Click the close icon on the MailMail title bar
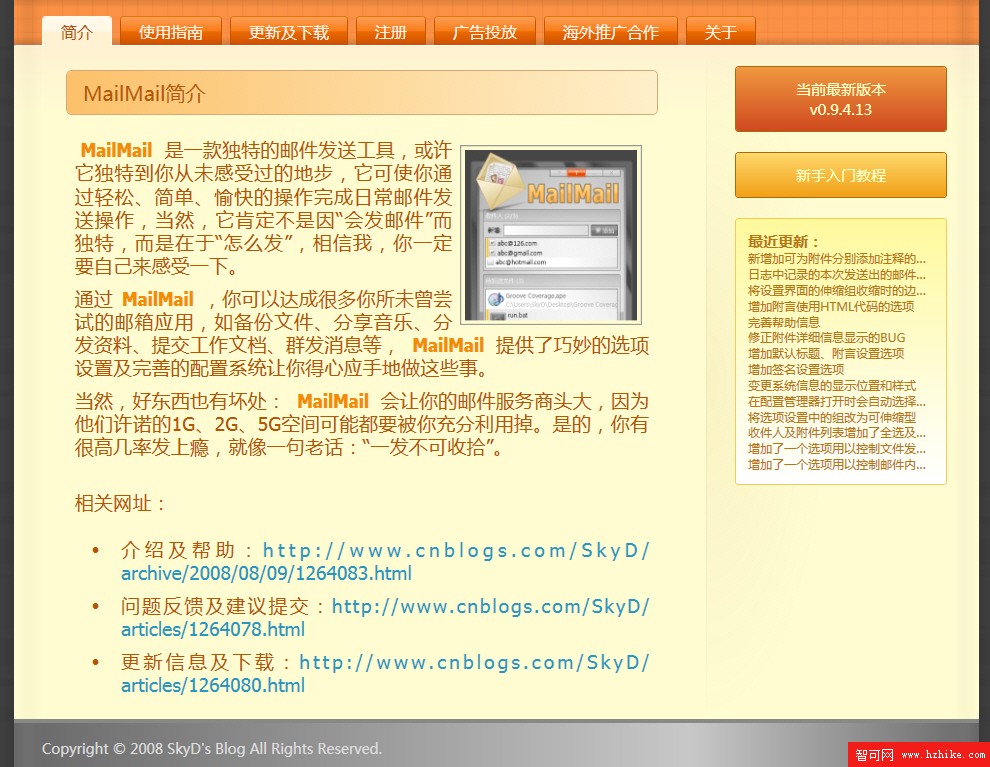The height and width of the screenshot is (767, 990). click(x=612, y=173)
